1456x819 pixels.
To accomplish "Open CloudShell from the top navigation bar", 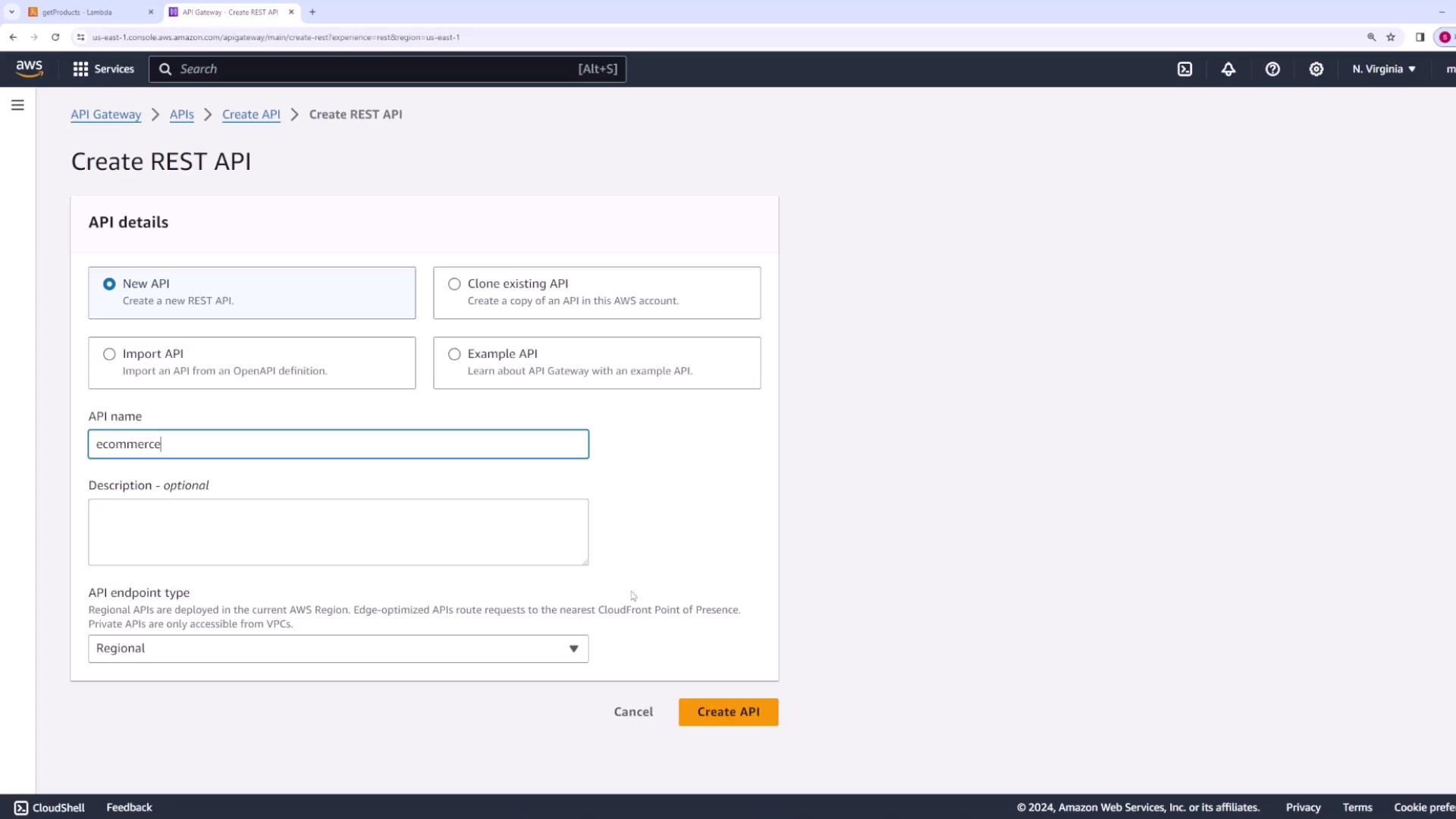I will (x=1185, y=69).
